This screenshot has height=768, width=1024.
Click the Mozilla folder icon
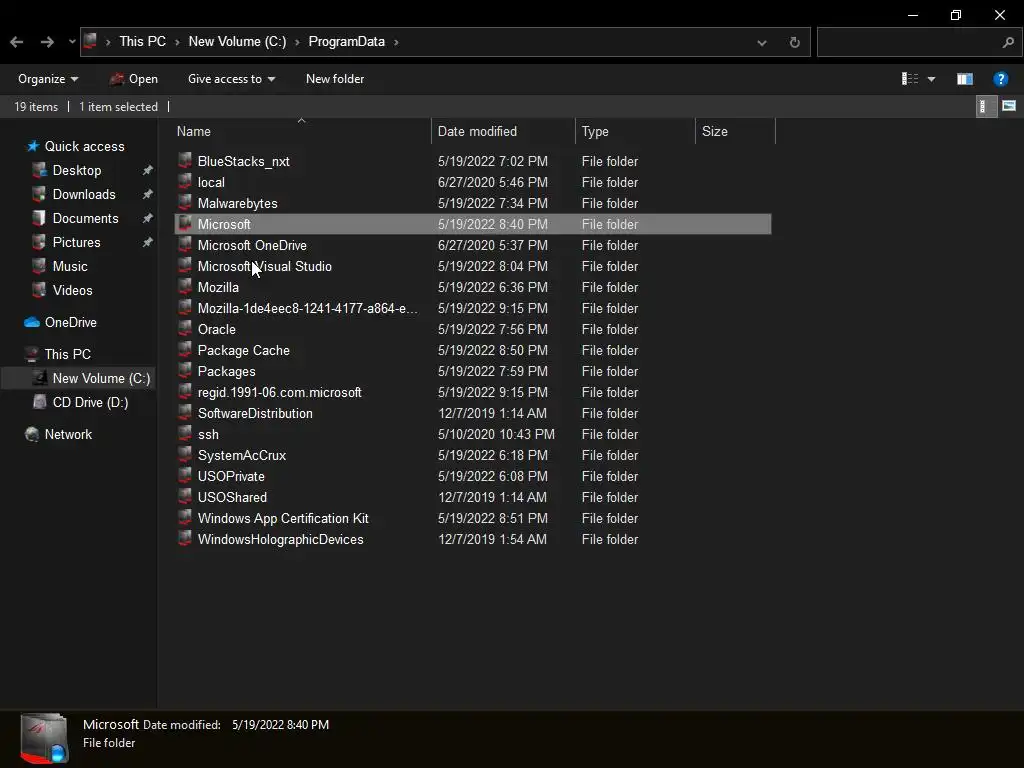pyautogui.click(x=185, y=287)
